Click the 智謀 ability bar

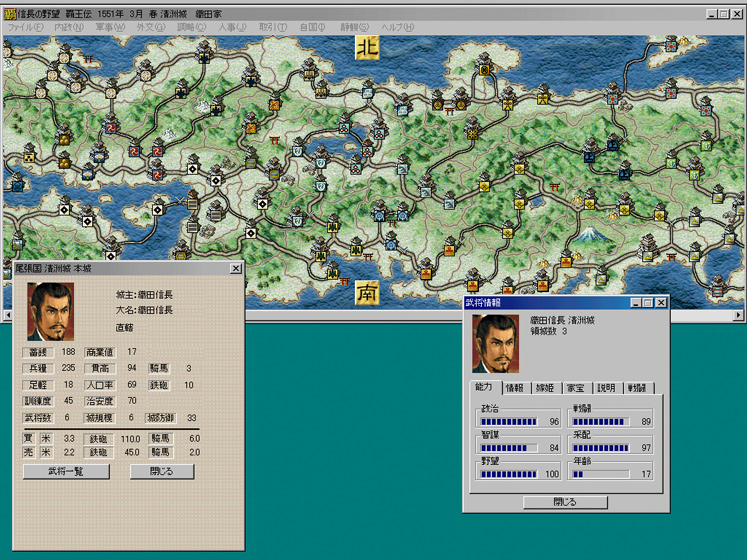tap(509, 448)
